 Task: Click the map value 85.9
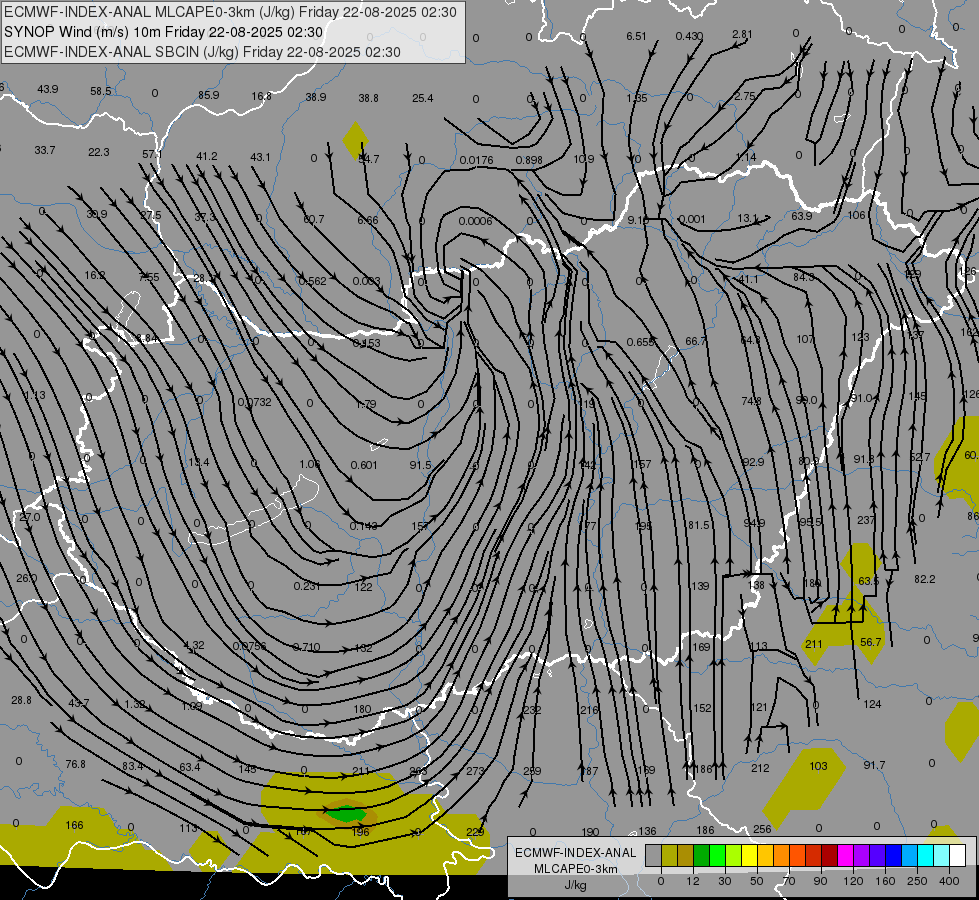(x=209, y=95)
